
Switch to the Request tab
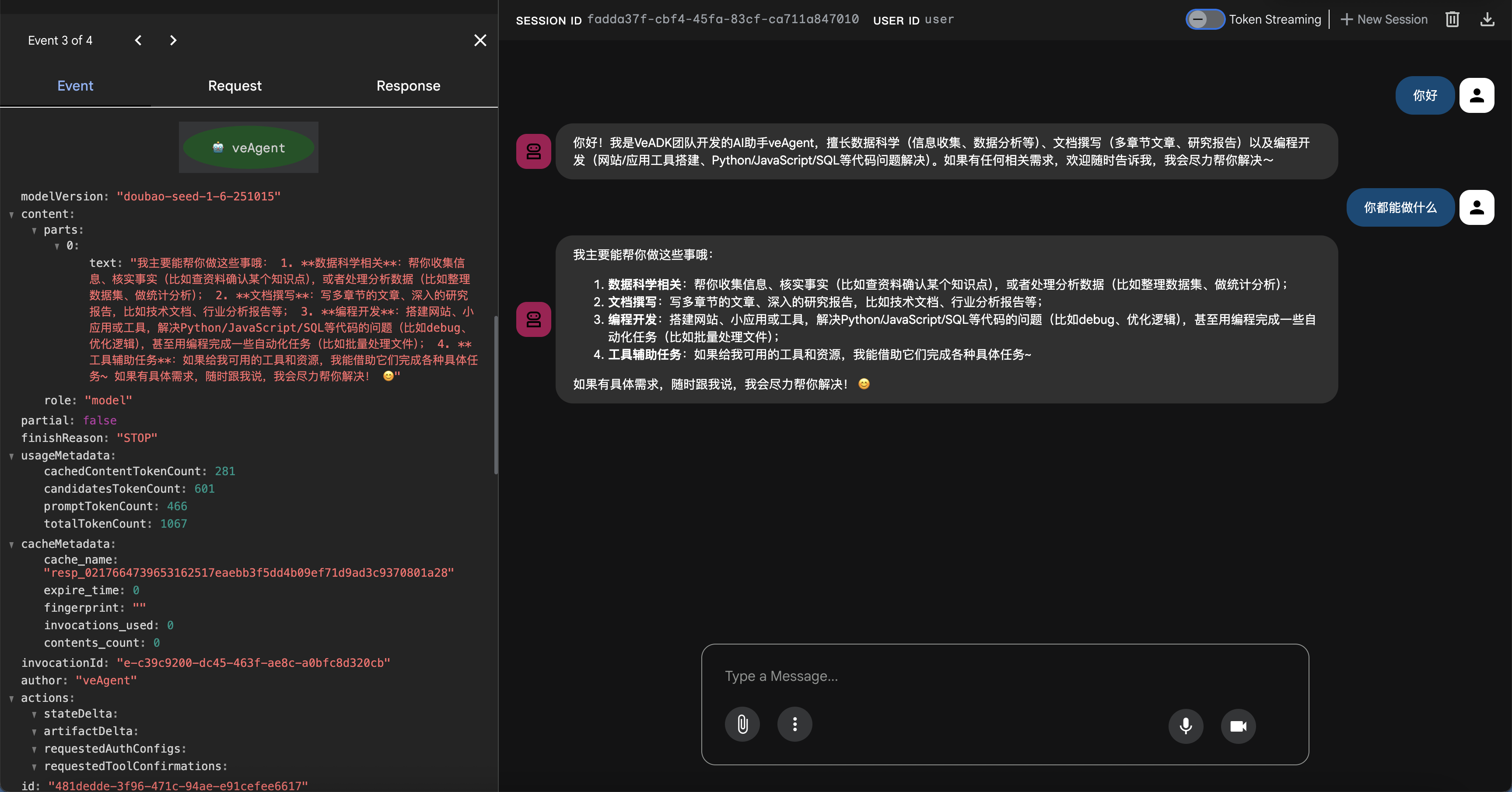click(235, 85)
